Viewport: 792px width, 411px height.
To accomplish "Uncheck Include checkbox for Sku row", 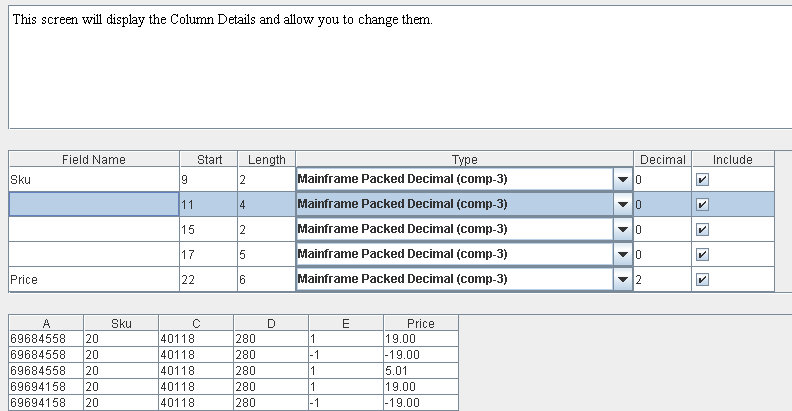I will [701, 180].
